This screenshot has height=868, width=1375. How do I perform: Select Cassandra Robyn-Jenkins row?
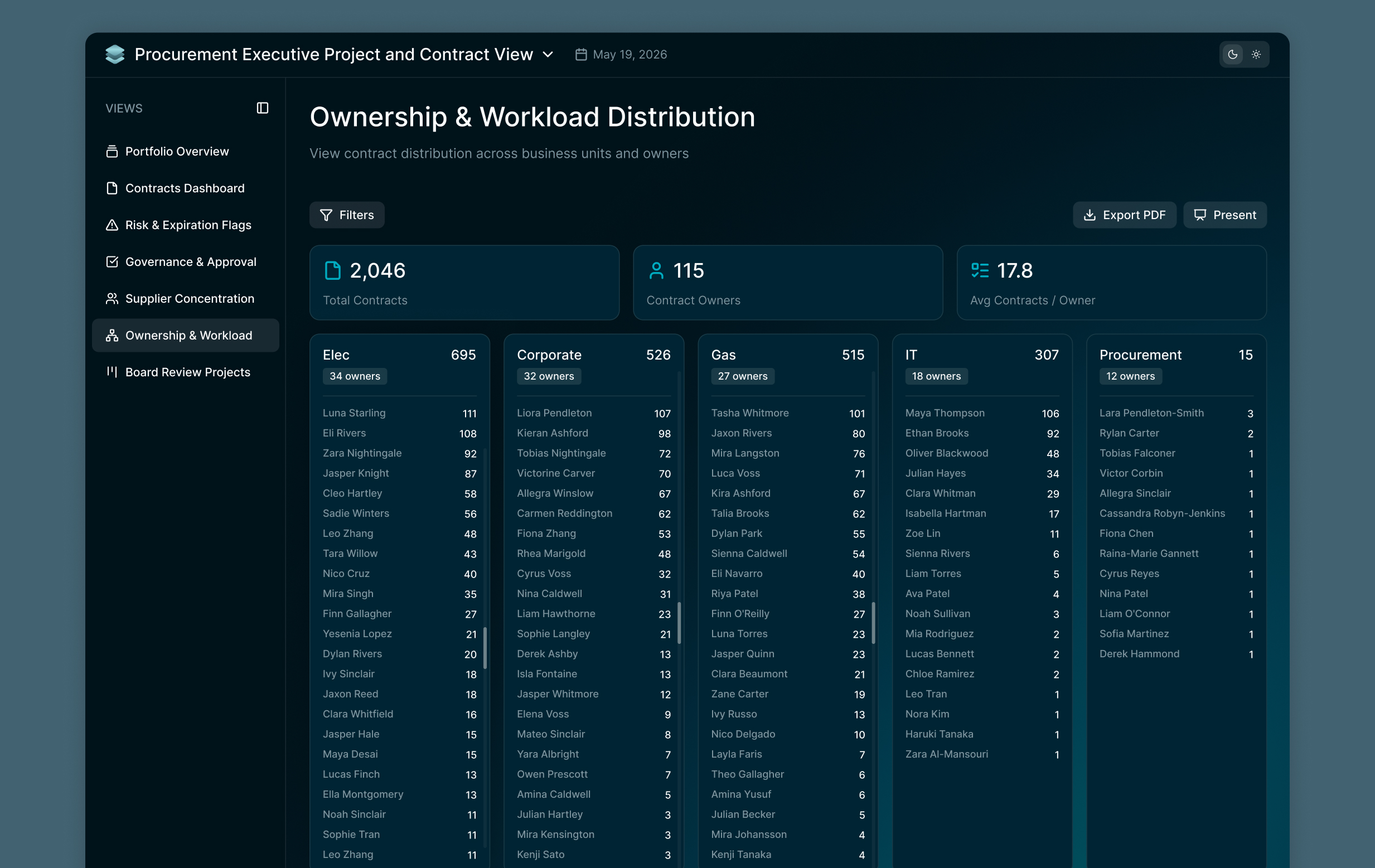[1177, 513]
